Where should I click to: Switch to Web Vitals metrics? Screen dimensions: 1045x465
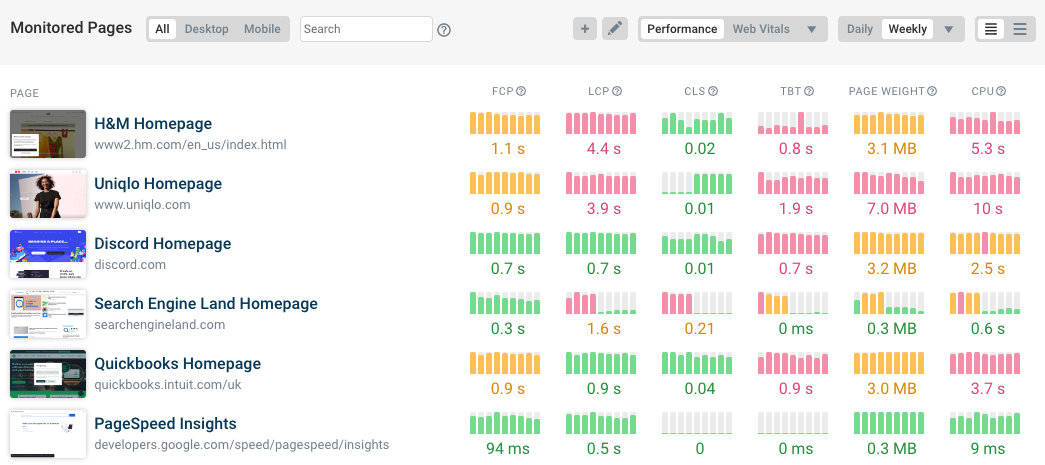coord(761,29)
